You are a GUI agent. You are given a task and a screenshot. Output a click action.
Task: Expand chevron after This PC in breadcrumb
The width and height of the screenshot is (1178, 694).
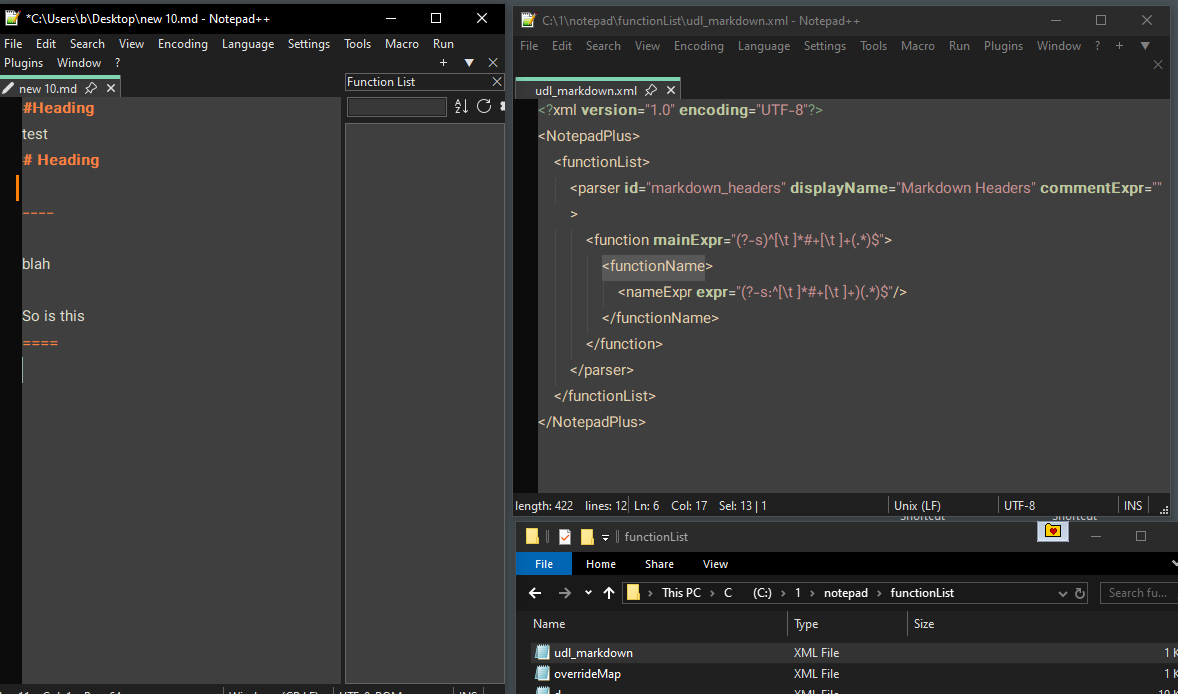coord(712,593)
